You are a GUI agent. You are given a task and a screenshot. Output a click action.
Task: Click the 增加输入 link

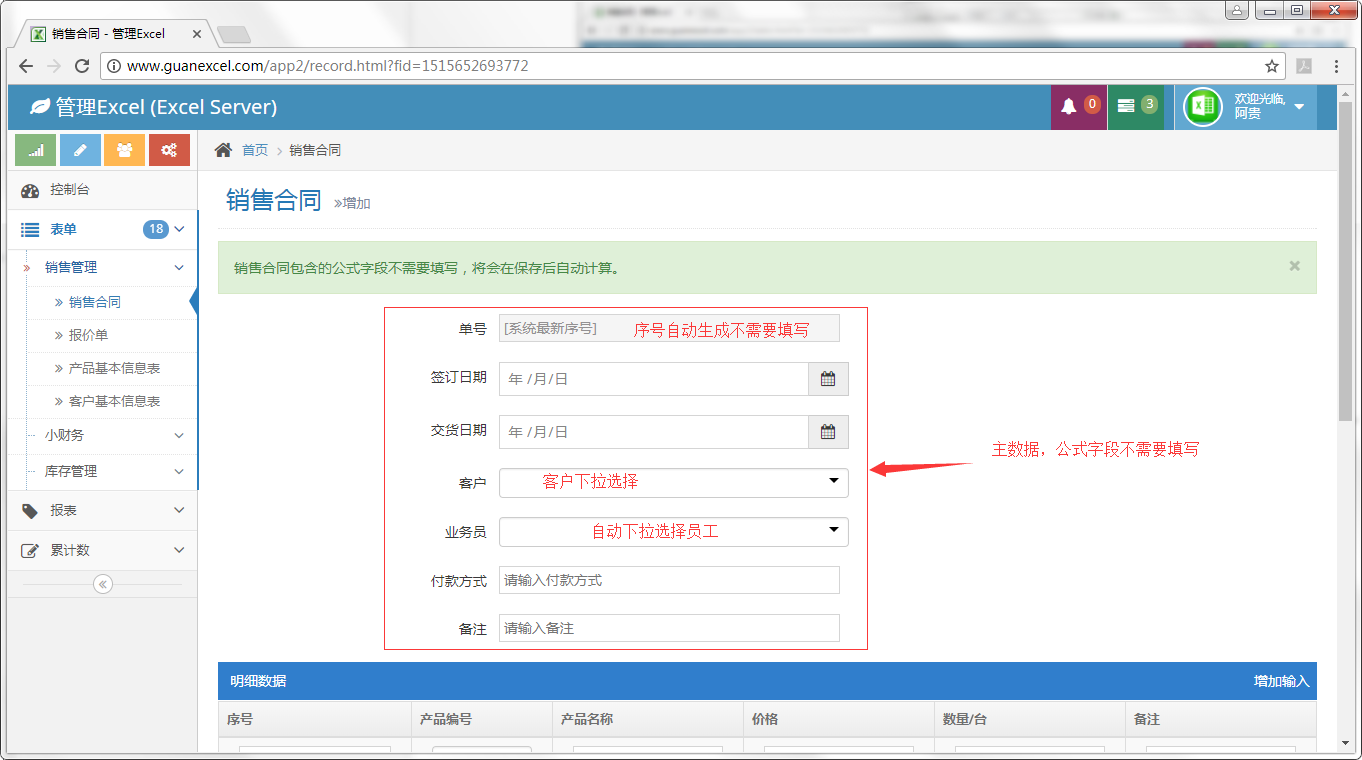click(x=1281, y=681)
